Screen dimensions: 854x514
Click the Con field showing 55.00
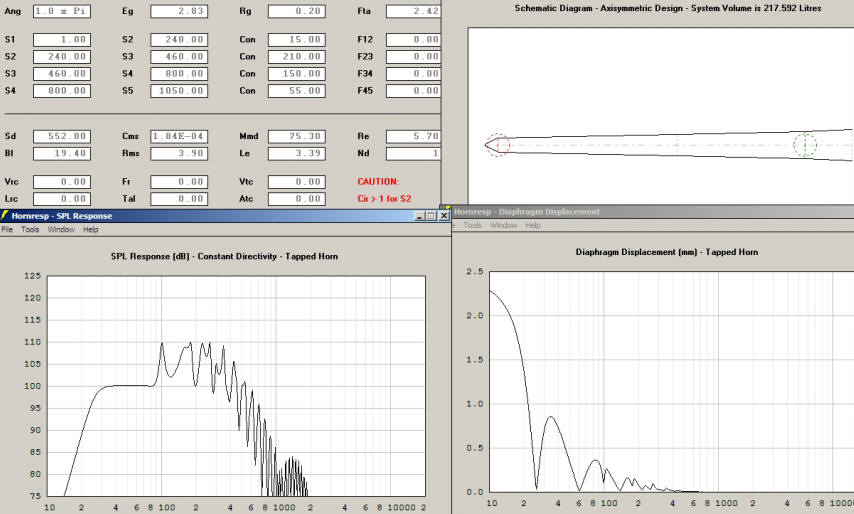297,91
